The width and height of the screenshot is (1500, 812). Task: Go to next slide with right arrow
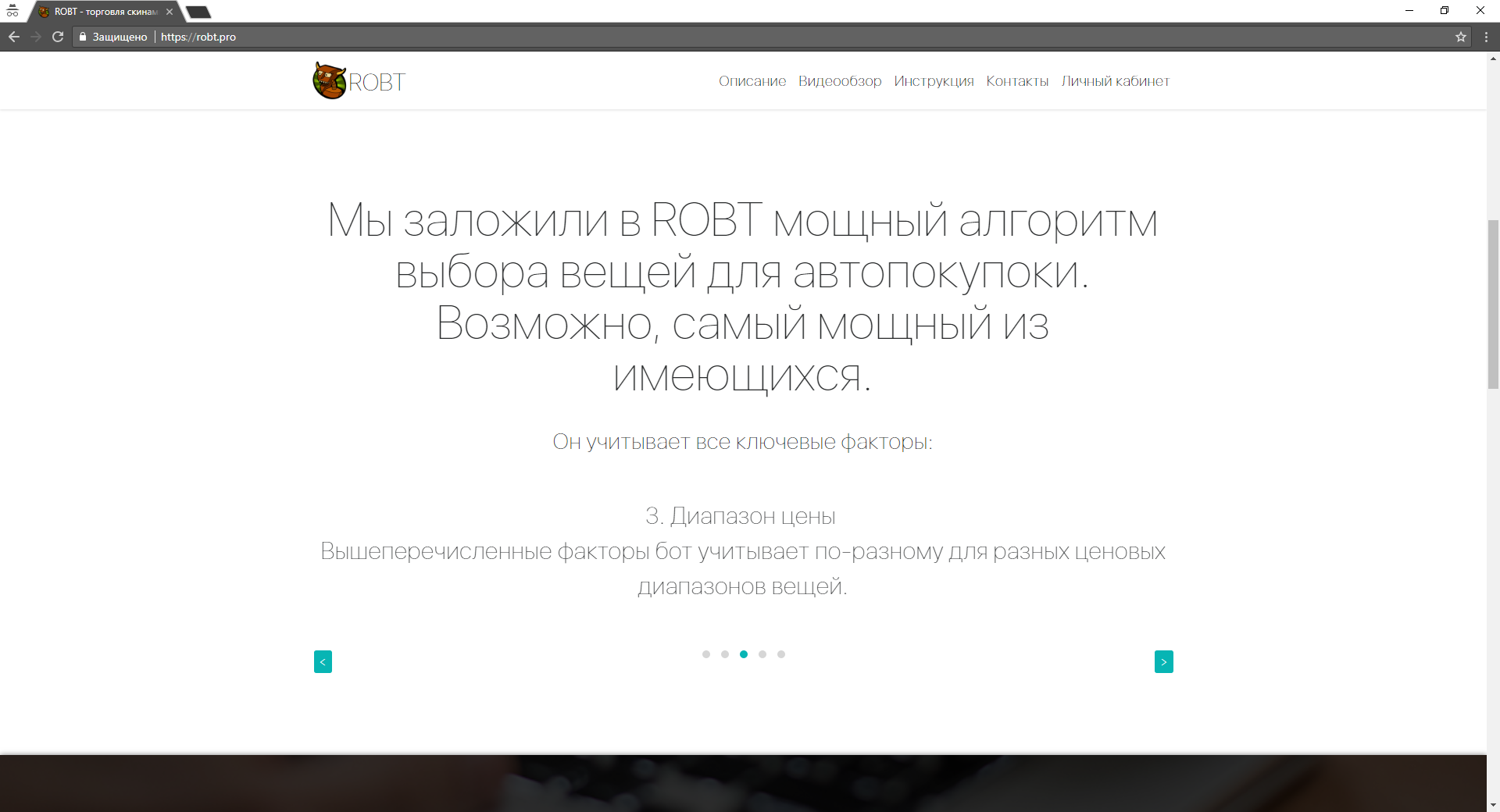pos(1163,661)
